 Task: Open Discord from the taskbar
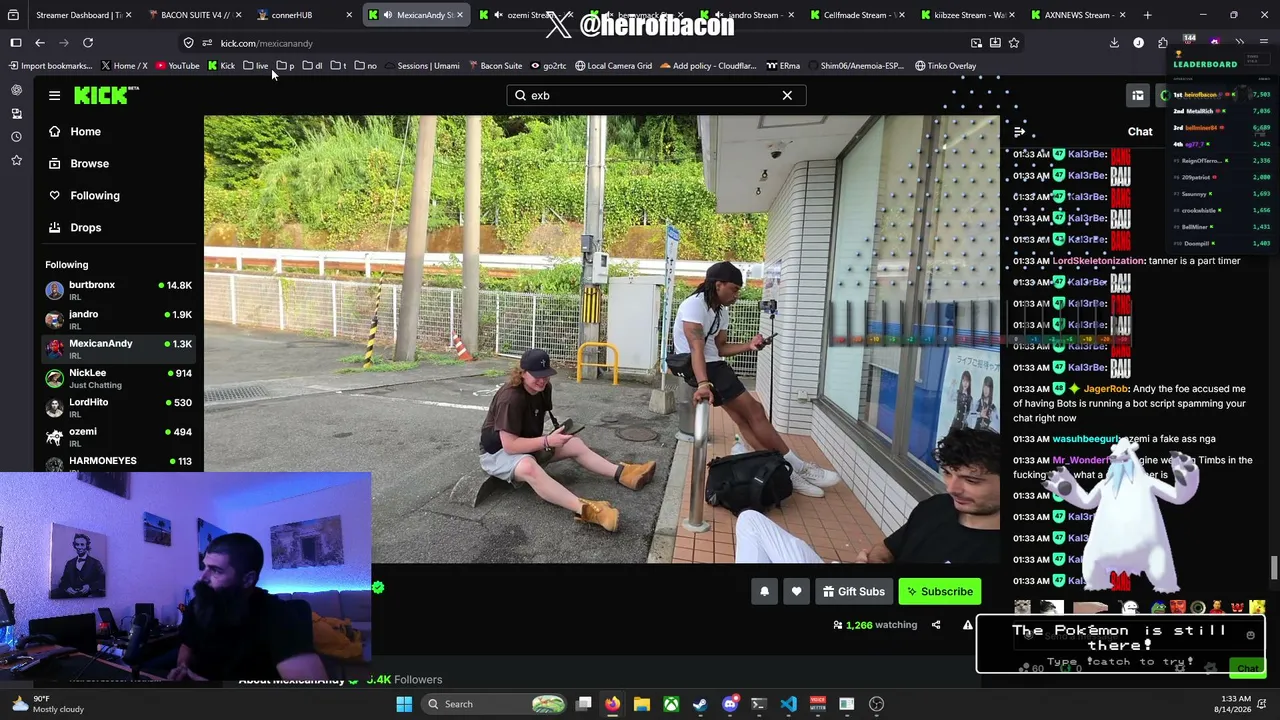click(730, 704)
